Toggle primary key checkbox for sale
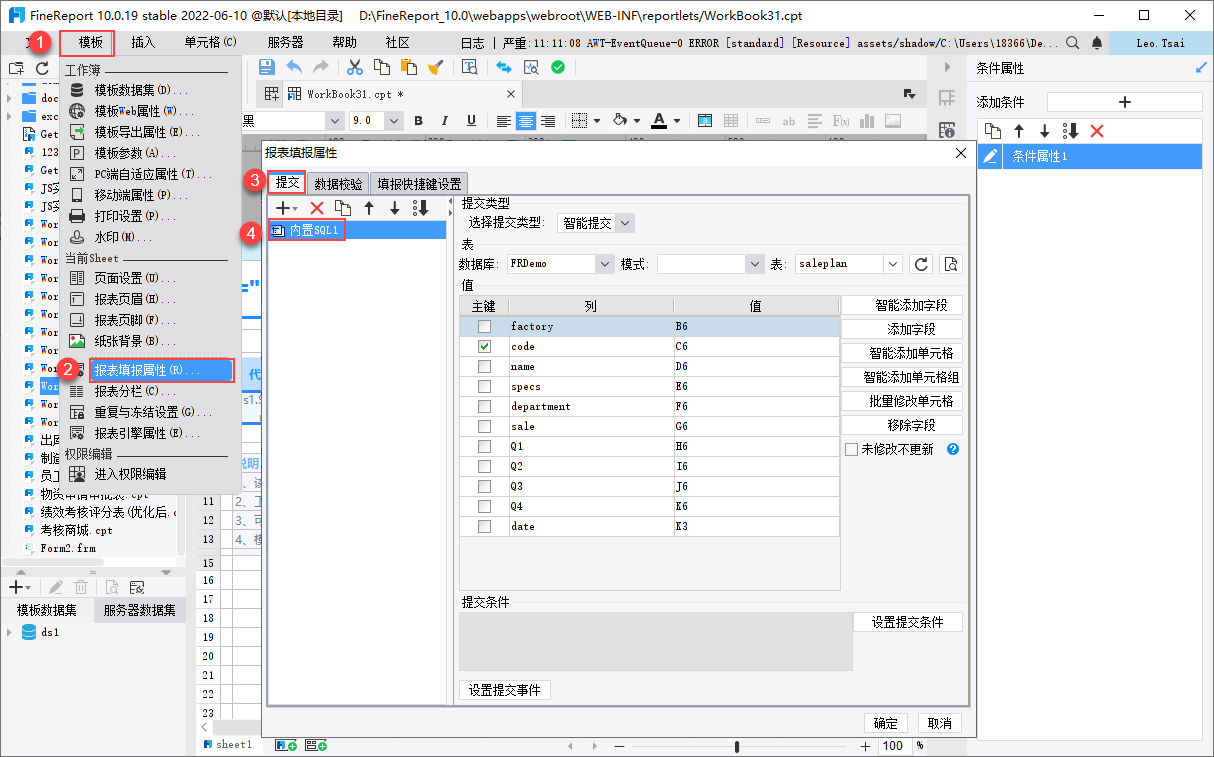 [x=485, y=426]
